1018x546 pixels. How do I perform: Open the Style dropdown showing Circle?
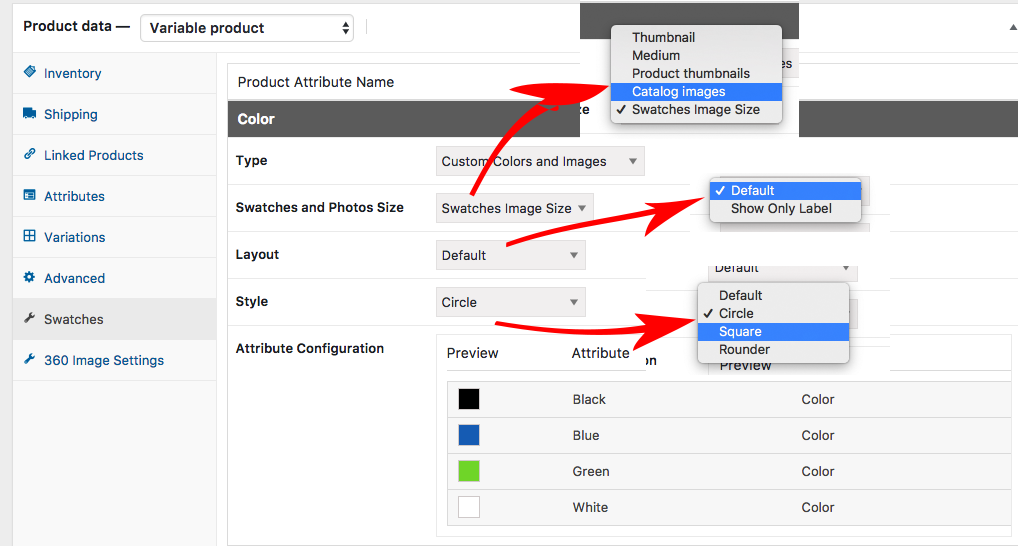pos(510,302)
